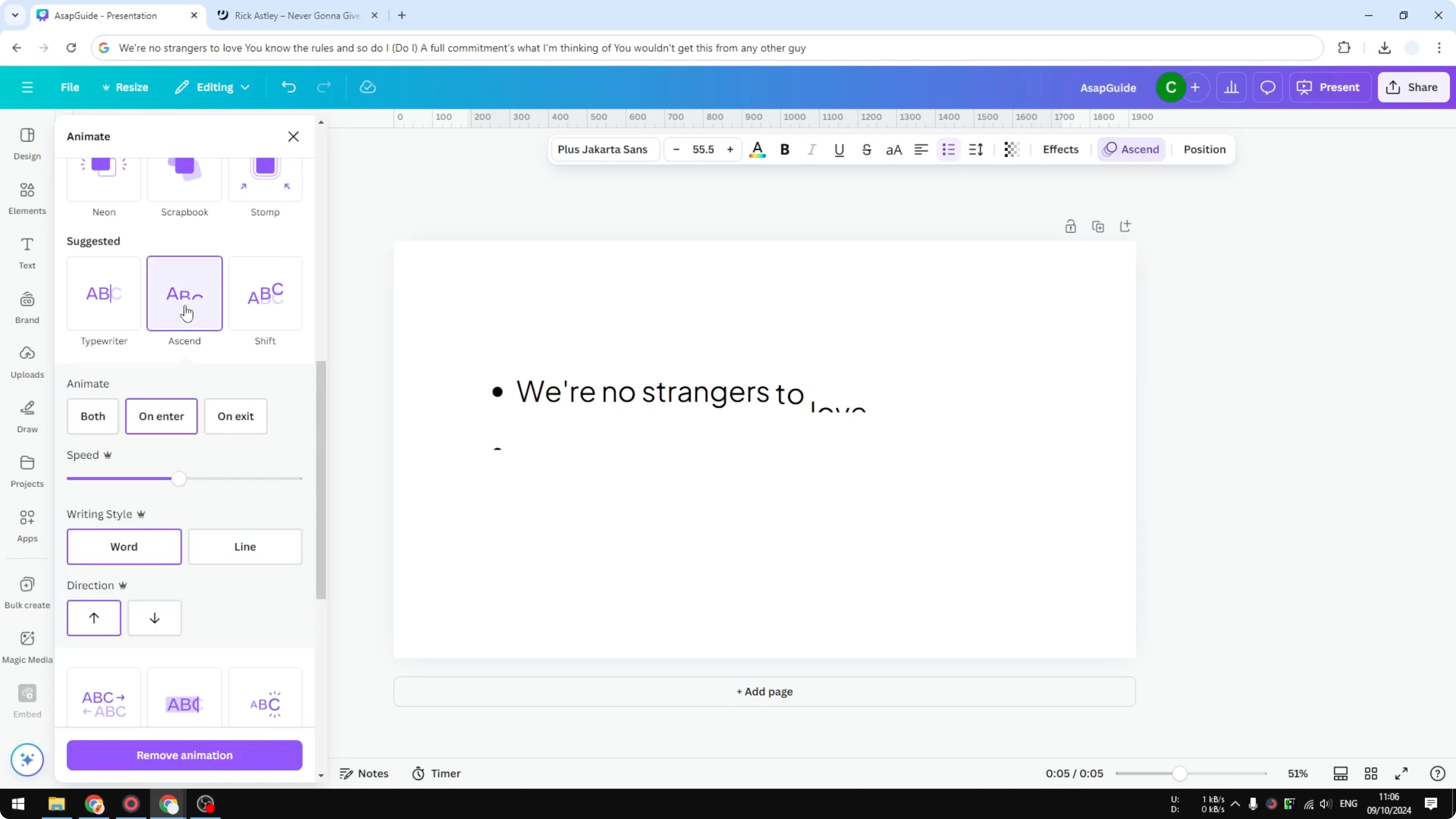Open the Magic Media tool
The image size is (1456, 819).
click(x=27, y=647)
